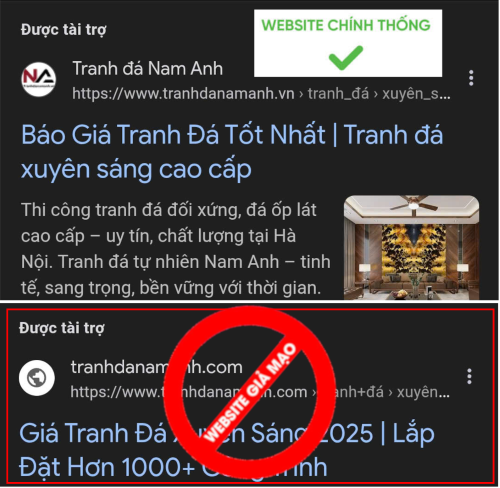This screenshot has height=488, width=500.
Task: Click the 'WEBSITE CHÍNH THỐNG' label
Action: point(346,25)
